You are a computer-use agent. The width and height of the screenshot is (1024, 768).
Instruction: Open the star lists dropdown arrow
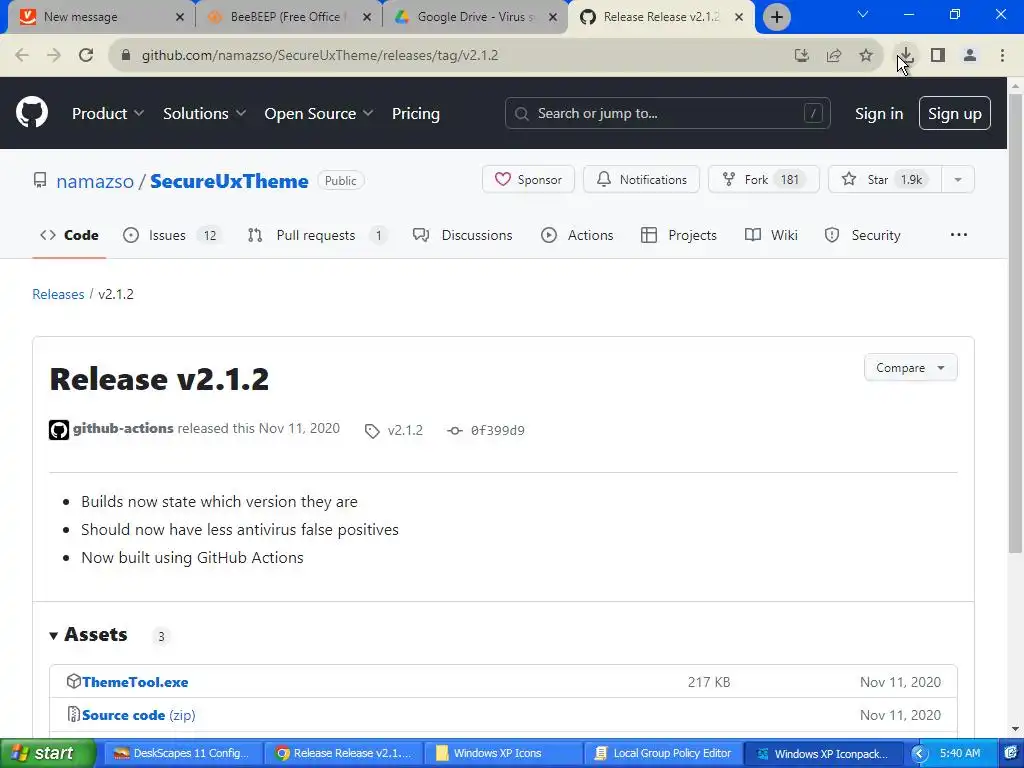(957, 180)
